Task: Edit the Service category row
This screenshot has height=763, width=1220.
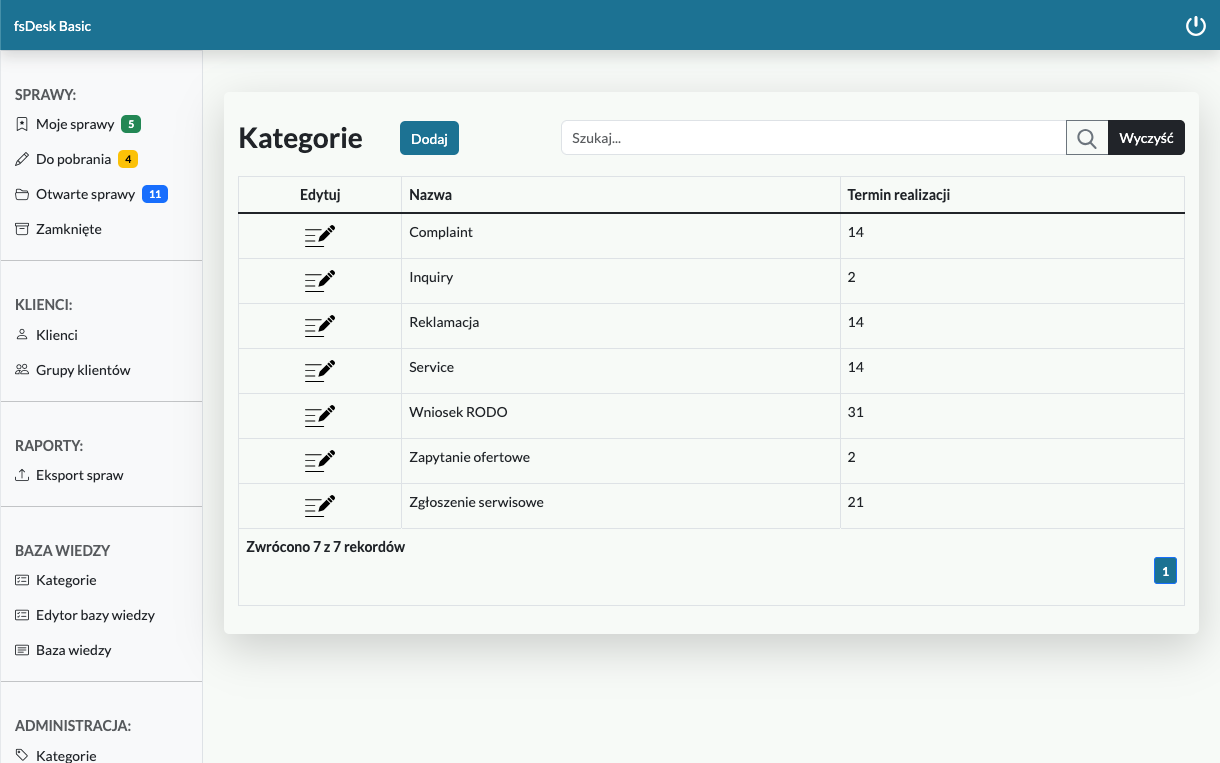Action: click(x=320, y=370)
